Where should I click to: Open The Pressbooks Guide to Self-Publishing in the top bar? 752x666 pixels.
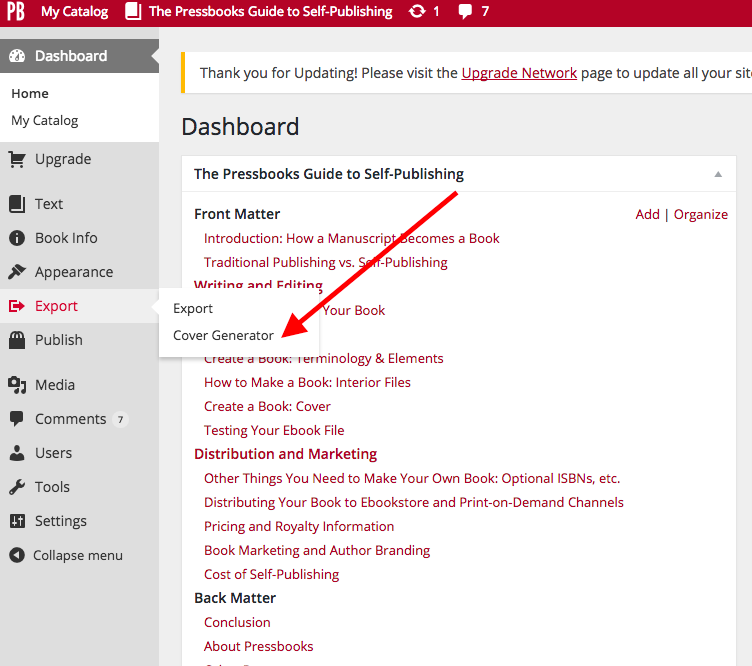coord(270,11)
